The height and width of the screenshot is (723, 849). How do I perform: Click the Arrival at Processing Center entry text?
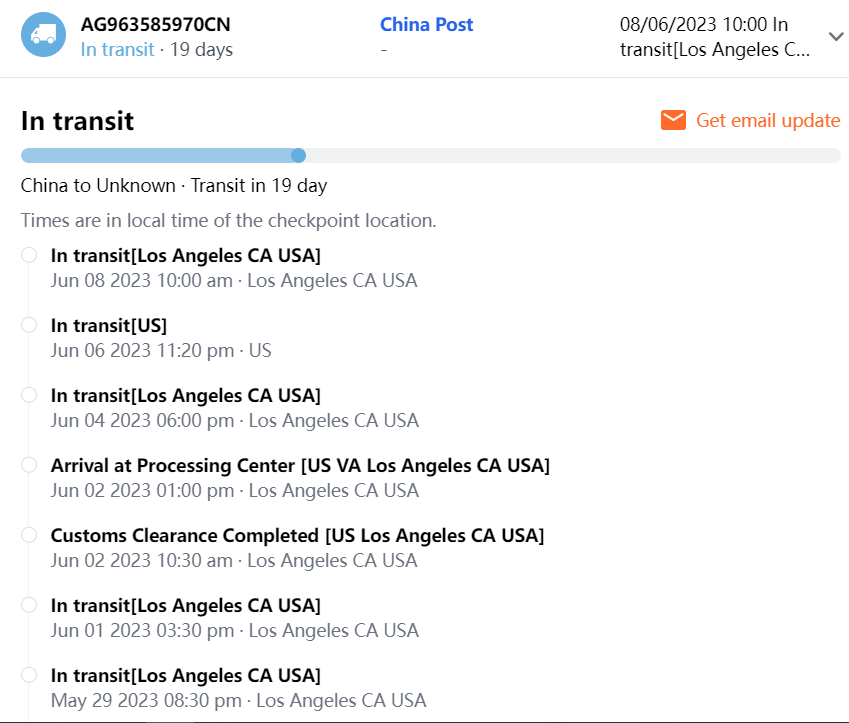pyautogui.click(x=300, y=465)
